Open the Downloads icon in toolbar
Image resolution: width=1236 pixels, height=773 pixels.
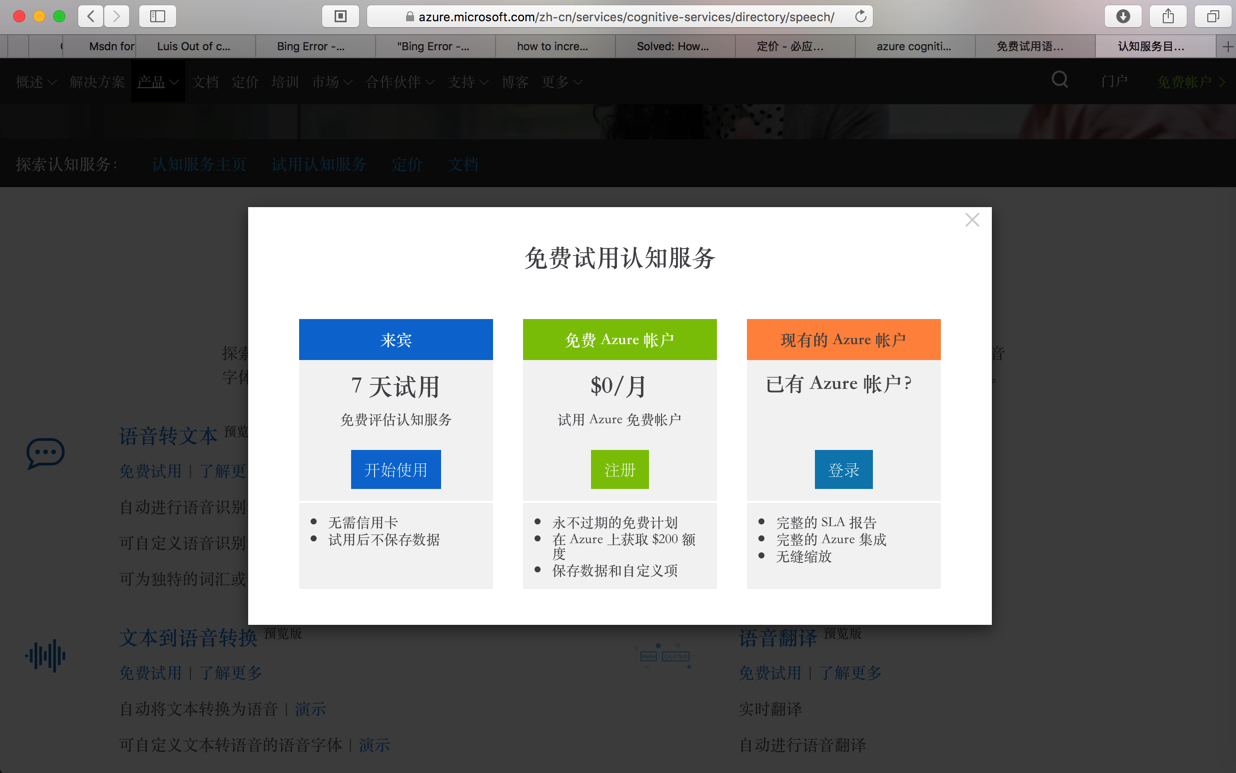tap(1123, 16)
